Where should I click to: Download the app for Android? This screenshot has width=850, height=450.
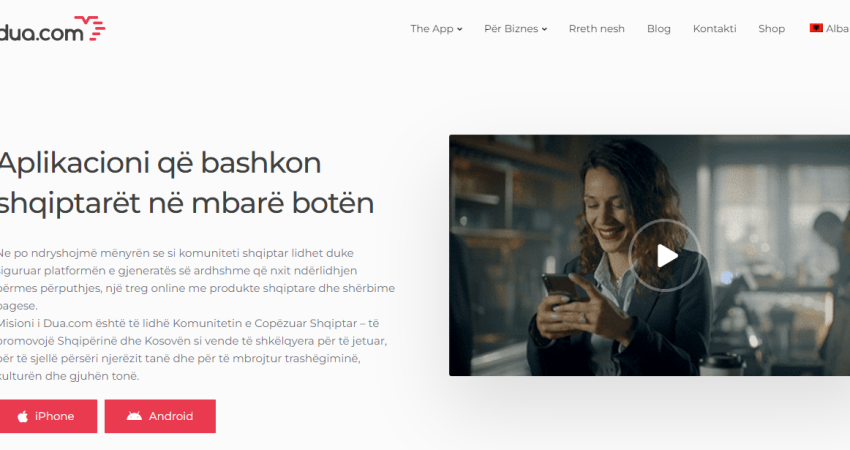coord(160,416)
